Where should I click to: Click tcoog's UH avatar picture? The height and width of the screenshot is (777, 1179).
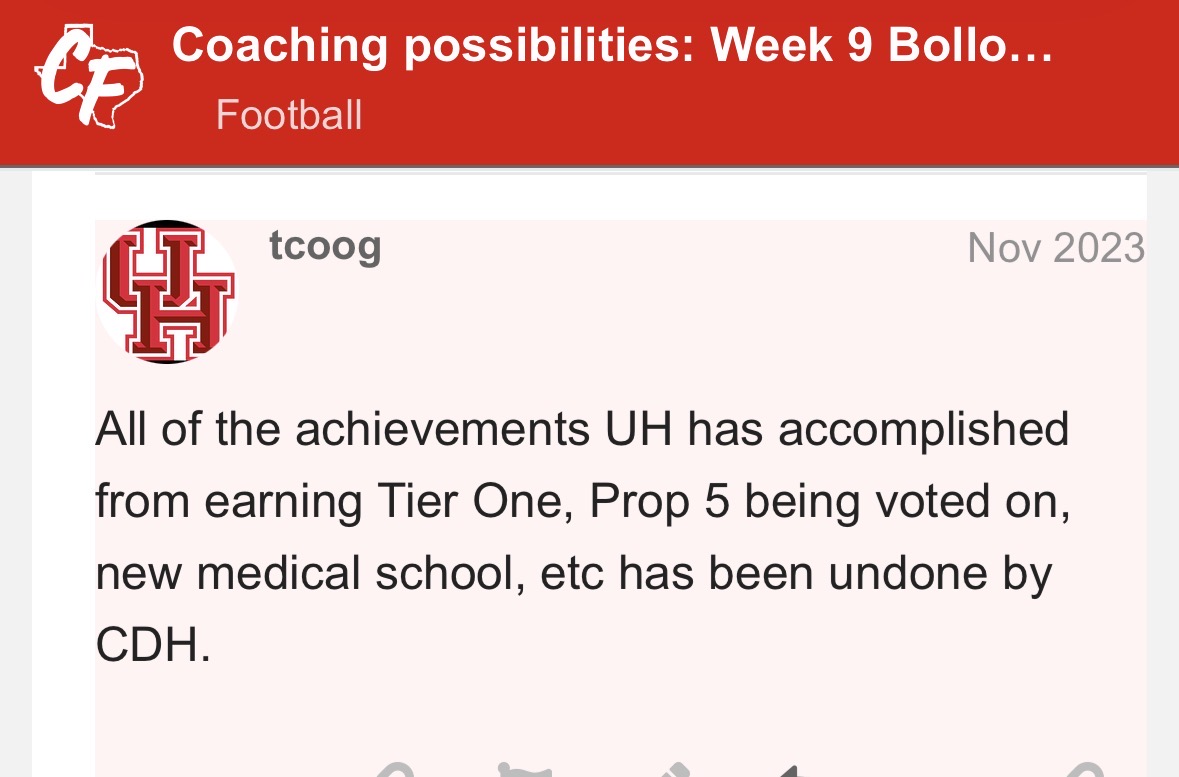167,292
